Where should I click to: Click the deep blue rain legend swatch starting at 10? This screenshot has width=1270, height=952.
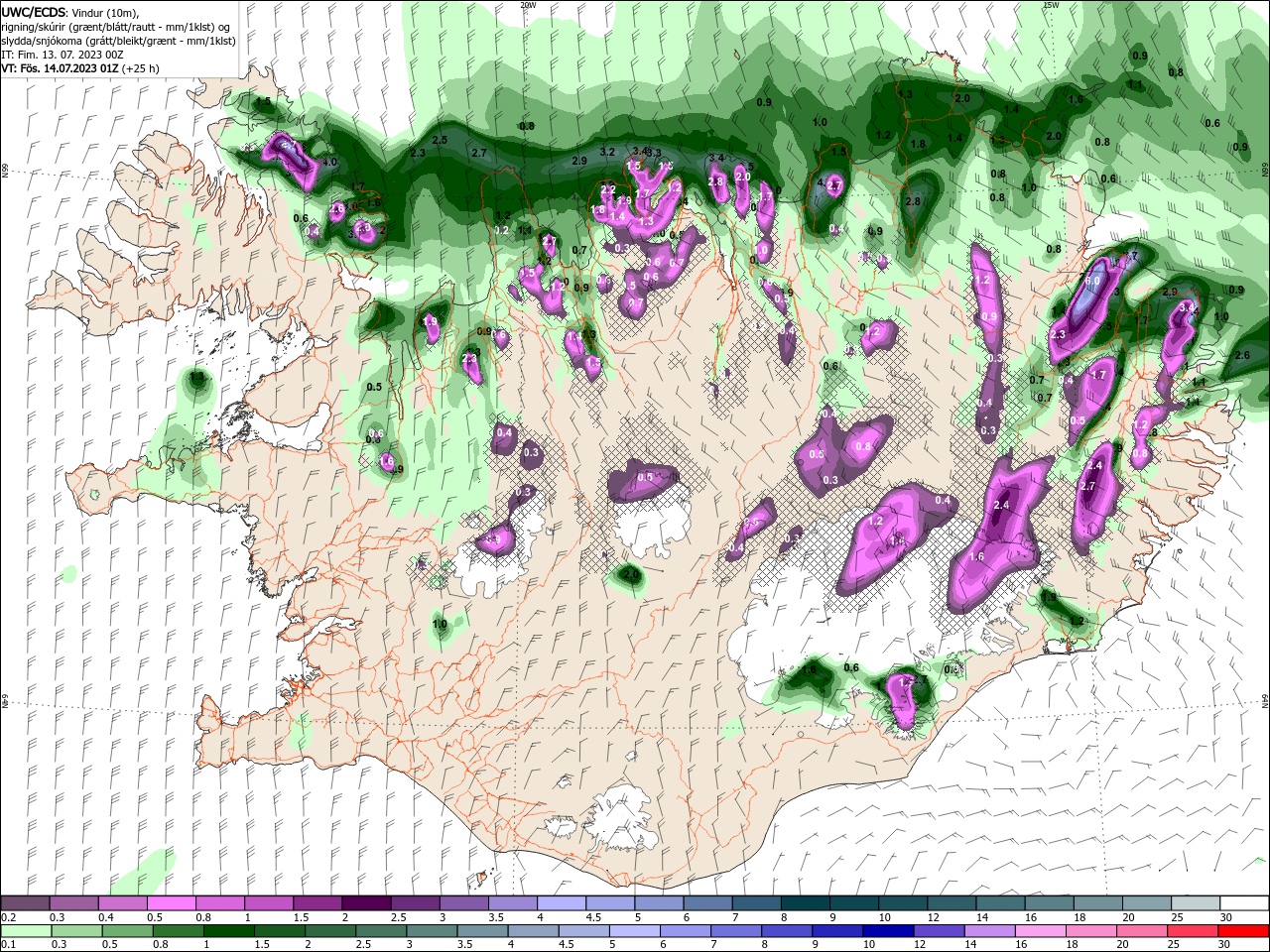[x=888, y=931]
